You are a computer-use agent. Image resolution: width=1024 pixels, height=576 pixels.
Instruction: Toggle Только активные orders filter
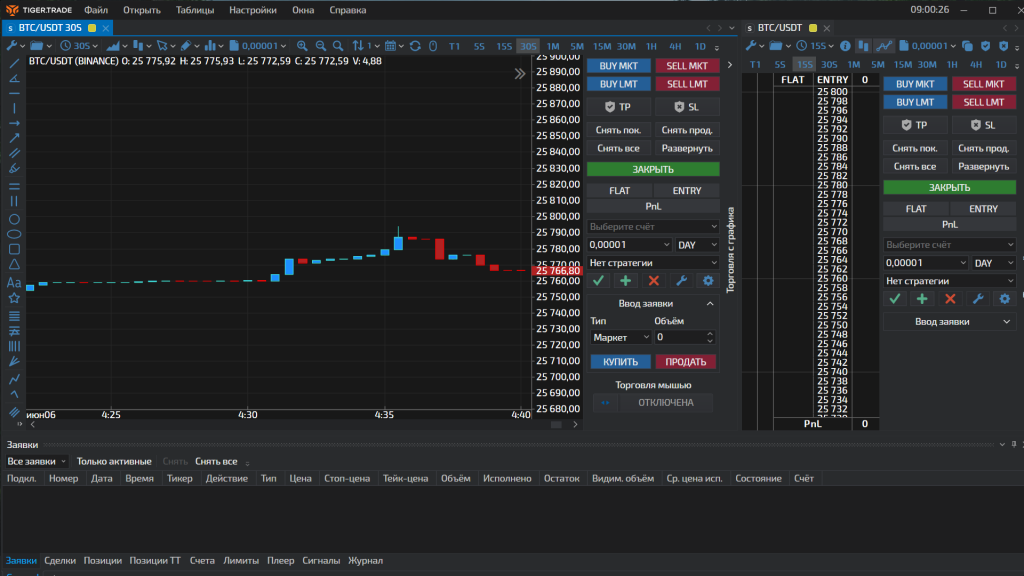(114, 461)
